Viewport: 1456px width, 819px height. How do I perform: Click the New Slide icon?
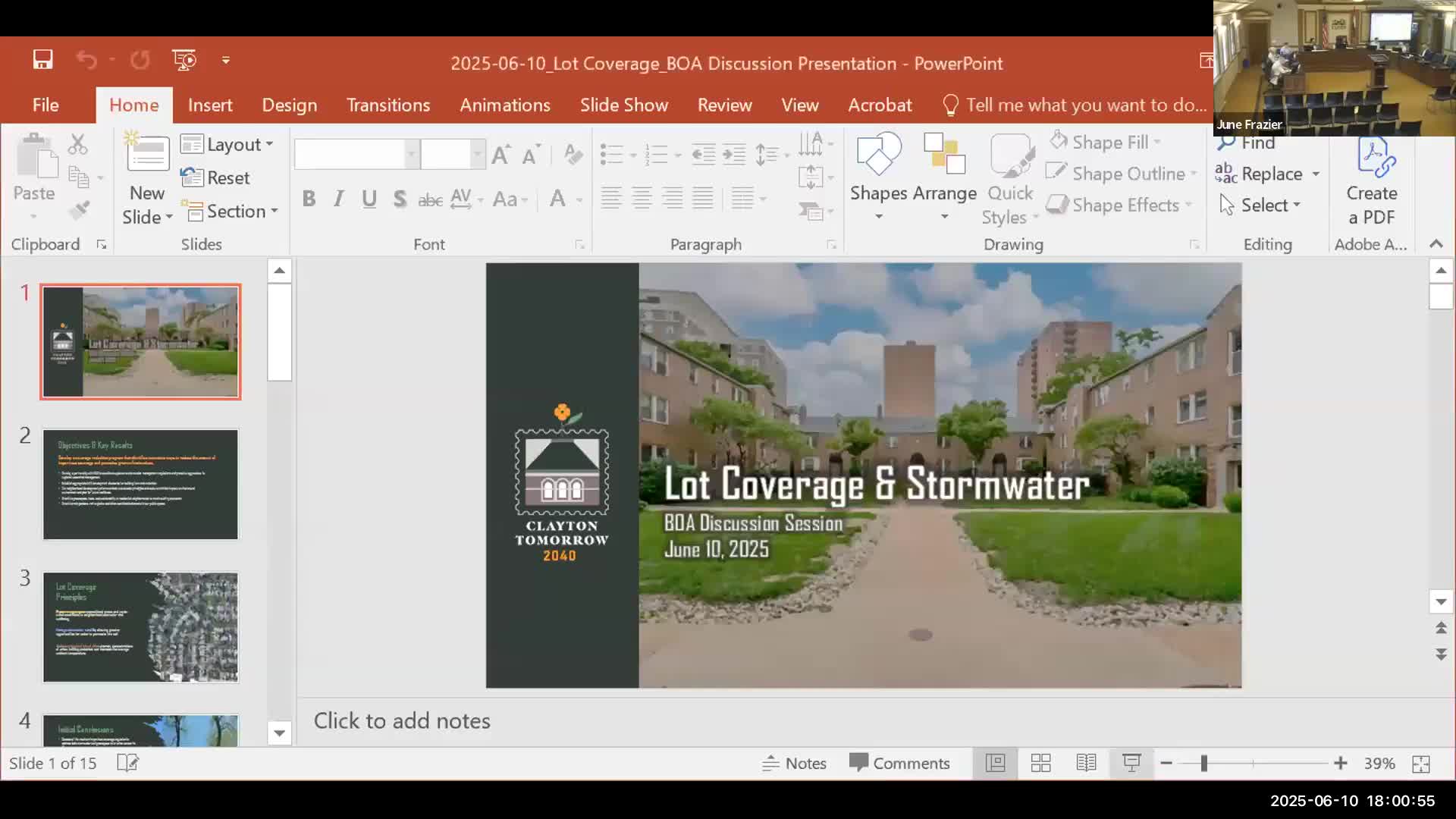[147, 156]
